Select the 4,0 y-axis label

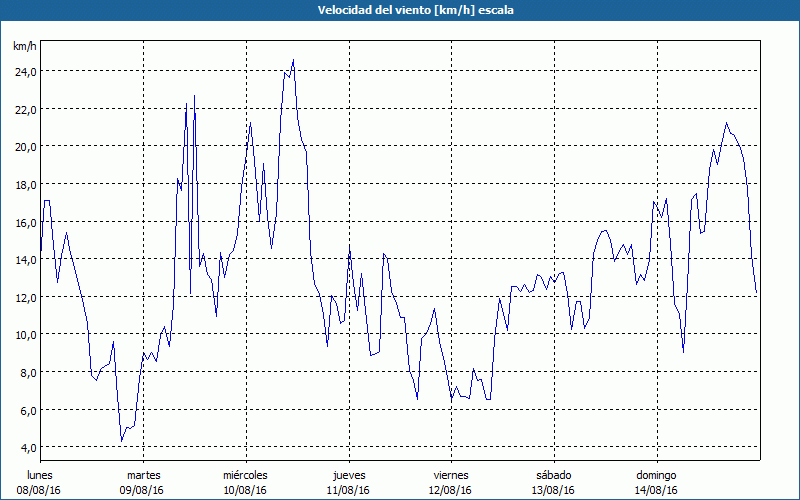27,447
